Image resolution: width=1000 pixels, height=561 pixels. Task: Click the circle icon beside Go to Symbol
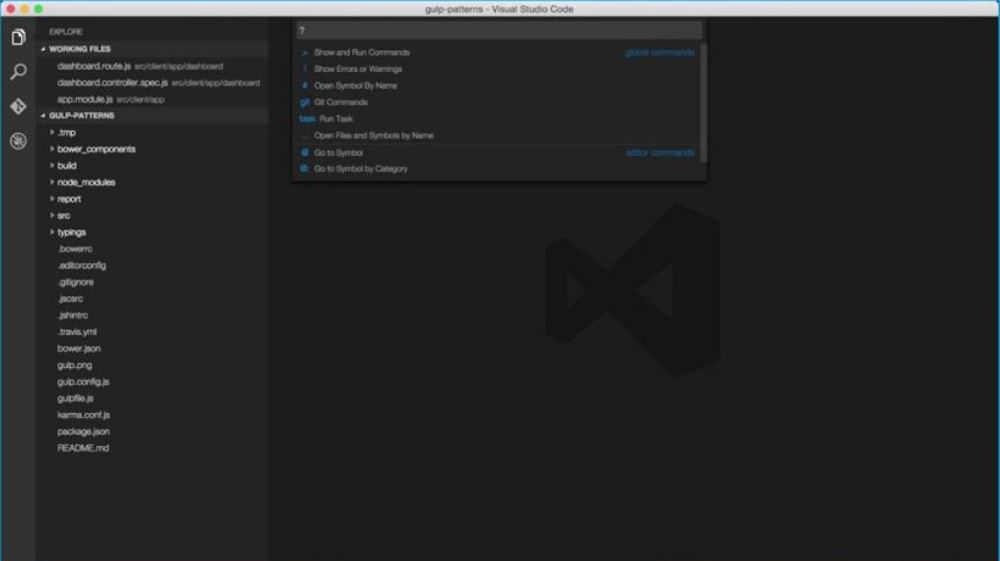[x=304, y=152]
